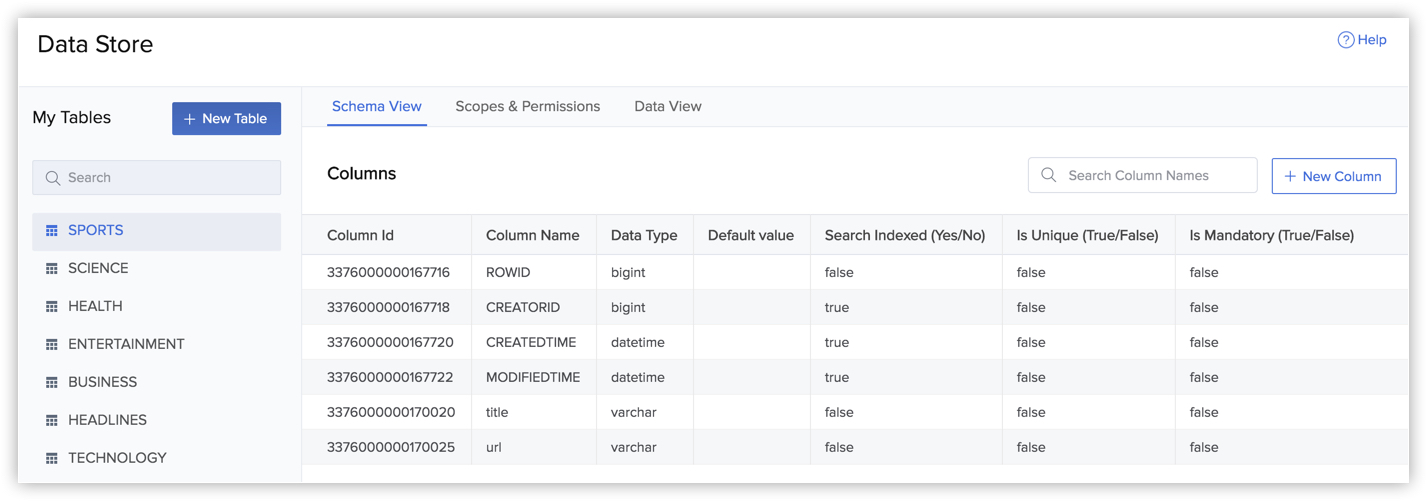
Task: Select the Schema View tab
Action: 376,106
